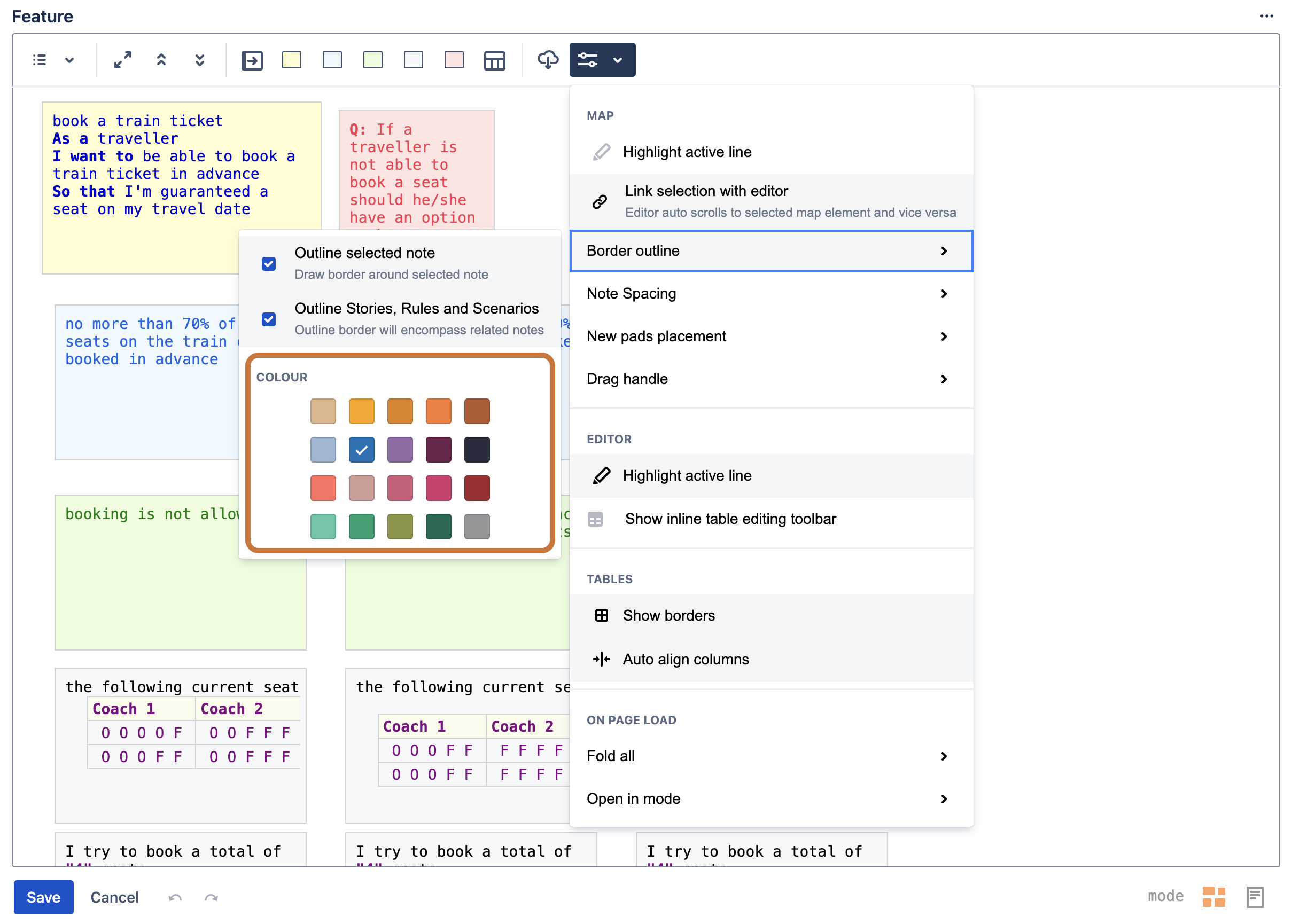Select the checked blue colour swatch
This screenshot has width=1292, height=924.
pos(361,450)
